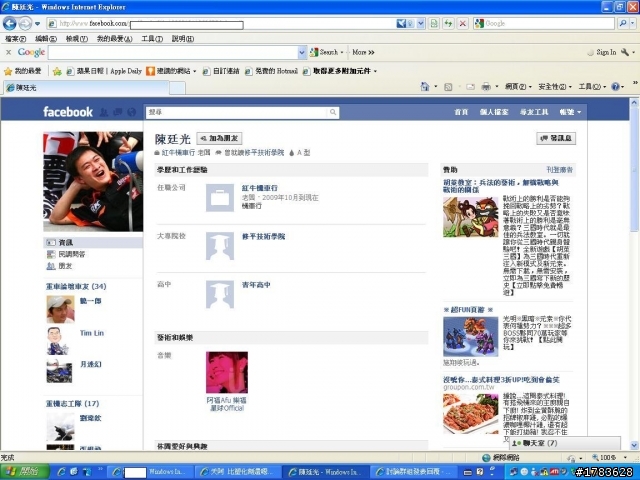The height and width of the screenshot is (480, 640).
Task: Click the Windows Start button
Action: [24, 472]
